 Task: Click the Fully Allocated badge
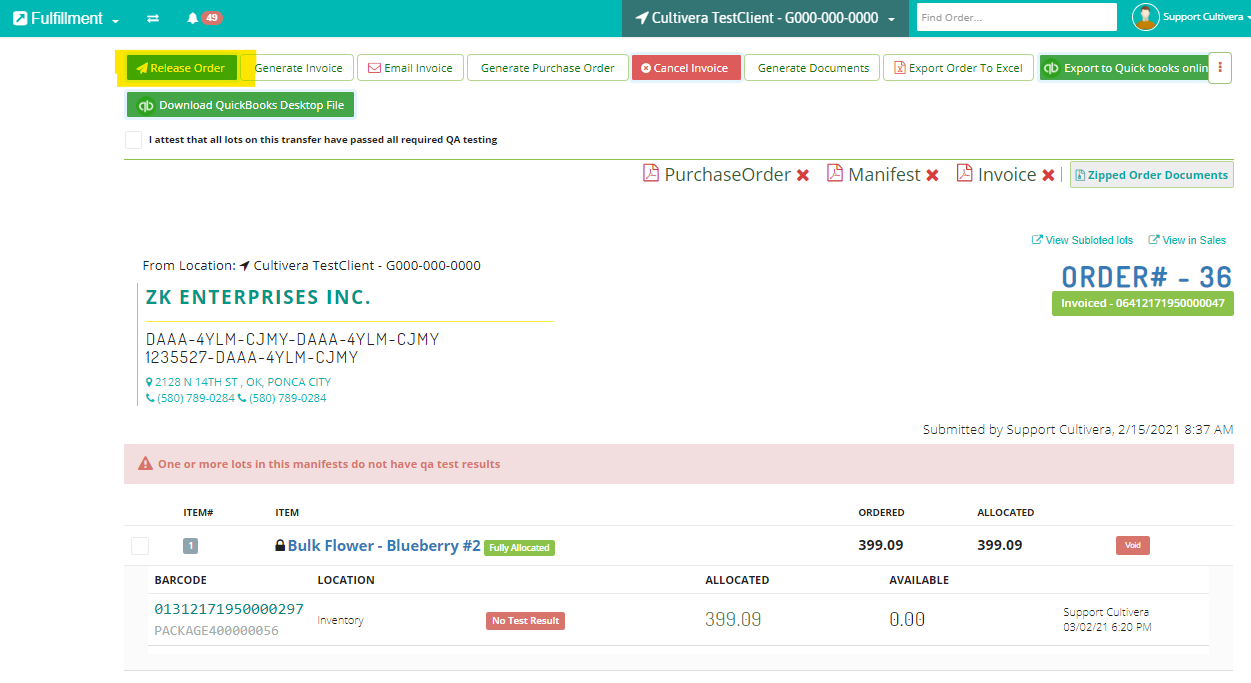pyautogui.click(x=519, y=548)
